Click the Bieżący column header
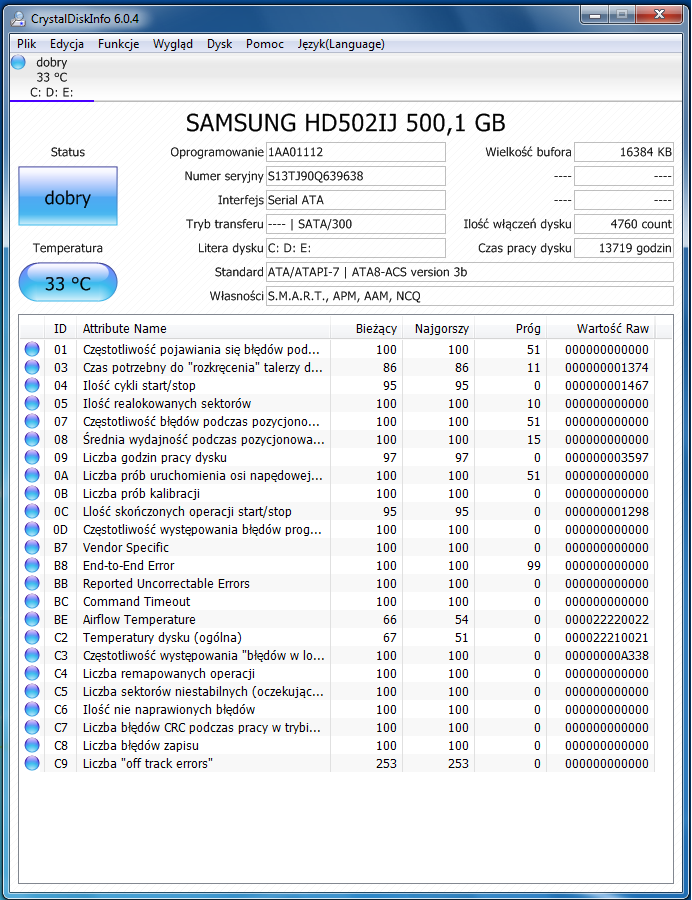 367,329
